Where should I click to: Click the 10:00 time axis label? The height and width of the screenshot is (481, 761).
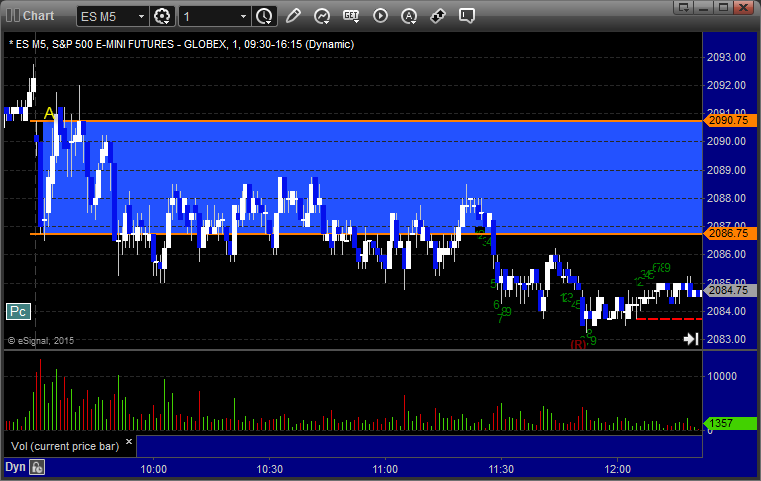[153, 469]
